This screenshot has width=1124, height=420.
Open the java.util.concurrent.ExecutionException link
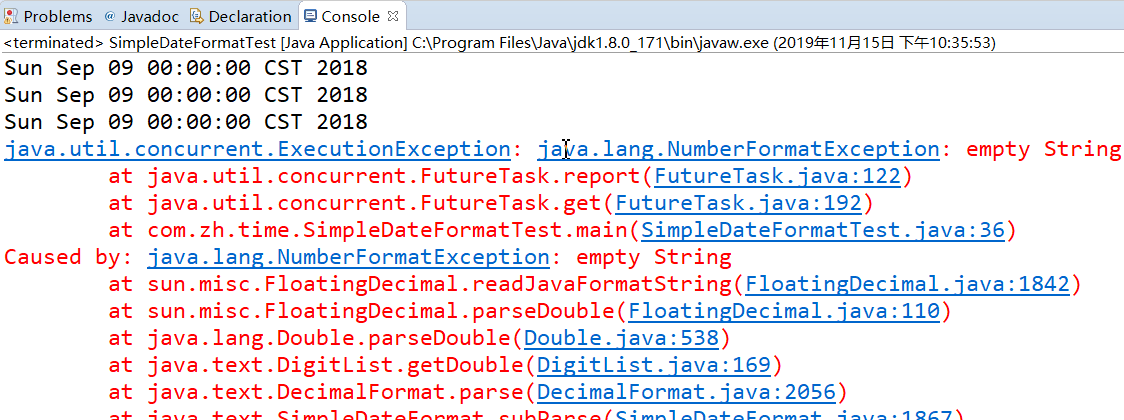(x=257, y=149)
